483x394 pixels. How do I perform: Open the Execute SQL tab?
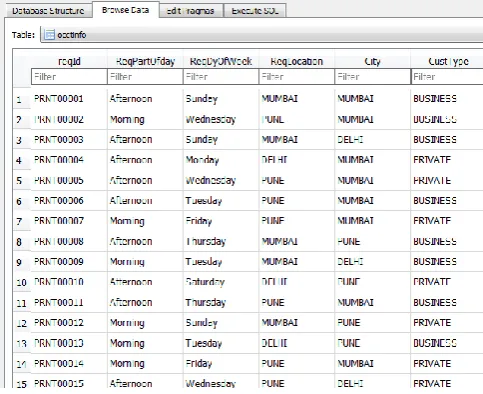pyautogui.click(x=255, y=11)
